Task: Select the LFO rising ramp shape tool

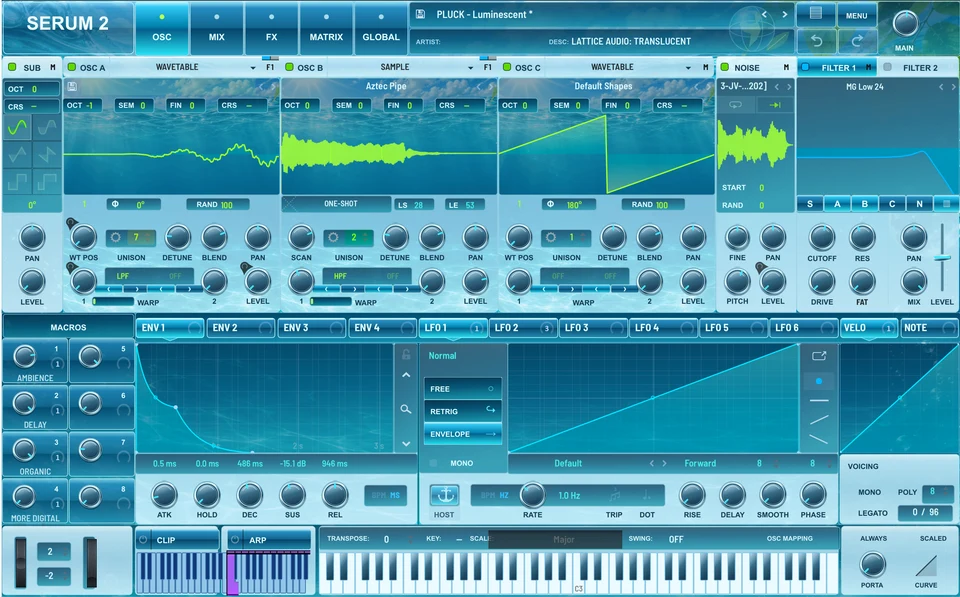Action: (819, 419)
